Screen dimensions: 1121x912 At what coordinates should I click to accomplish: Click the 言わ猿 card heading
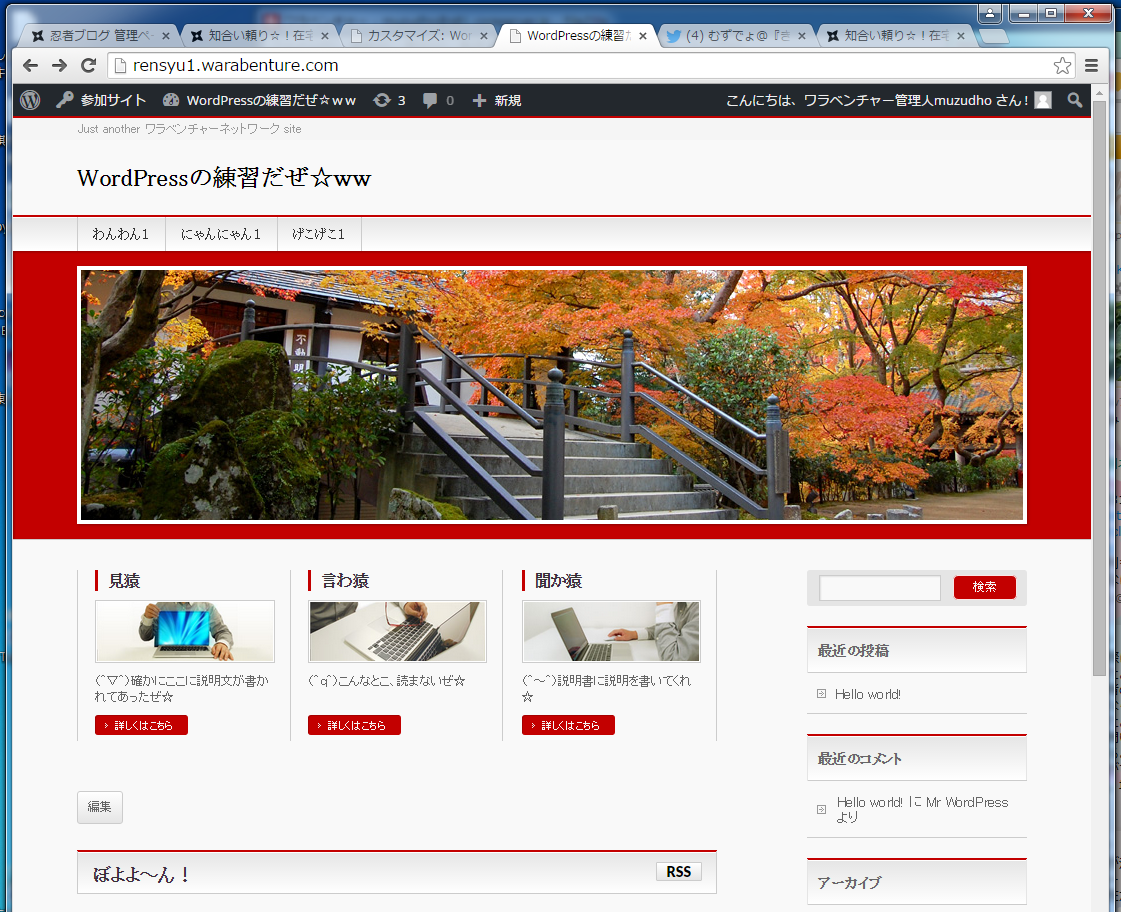point(345,581)
